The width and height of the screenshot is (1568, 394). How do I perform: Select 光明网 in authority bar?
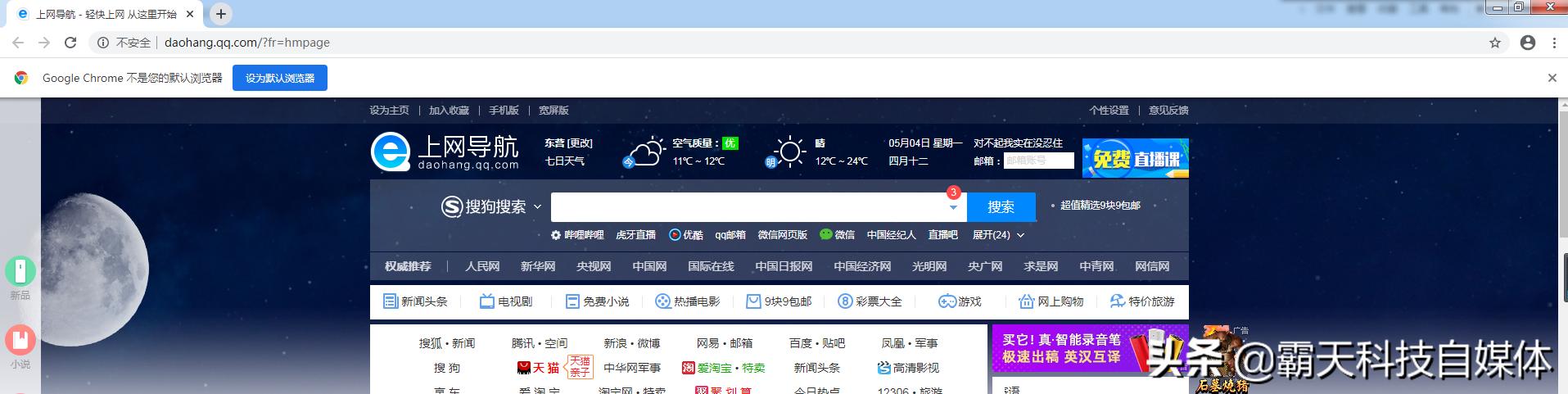pos(929,266)
